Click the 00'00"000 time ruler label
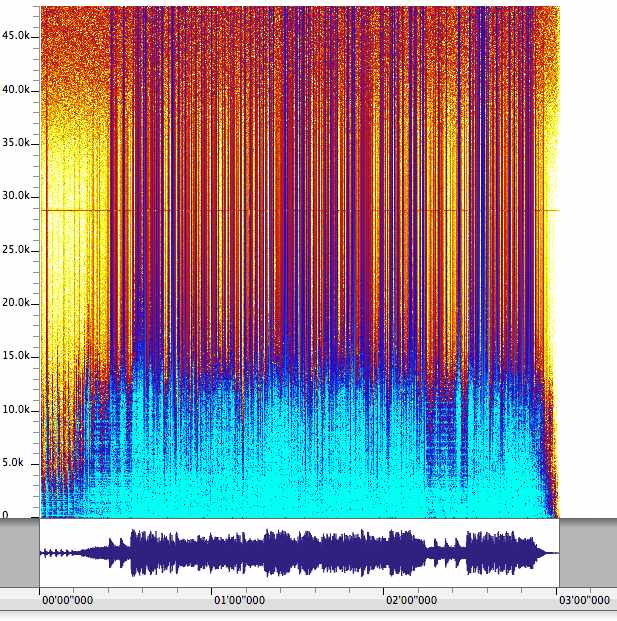The height and width of the screenshot is (621, 617). pos(67,600)
